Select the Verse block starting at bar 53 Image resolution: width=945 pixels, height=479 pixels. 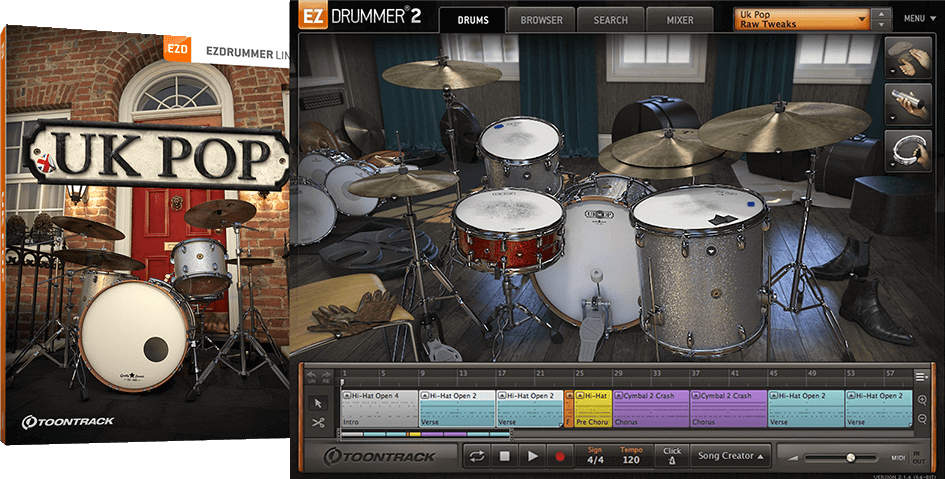coord(879,409)
